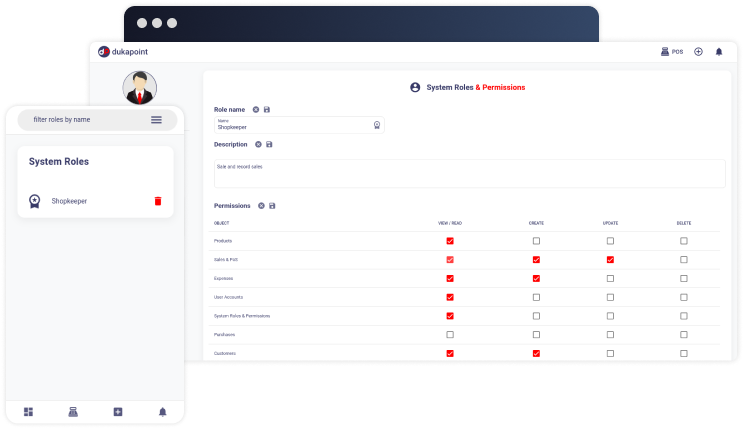Delete the Shopkeeper role with trash icon
Screen dimensions: 744x429
[x=158, y=201]
